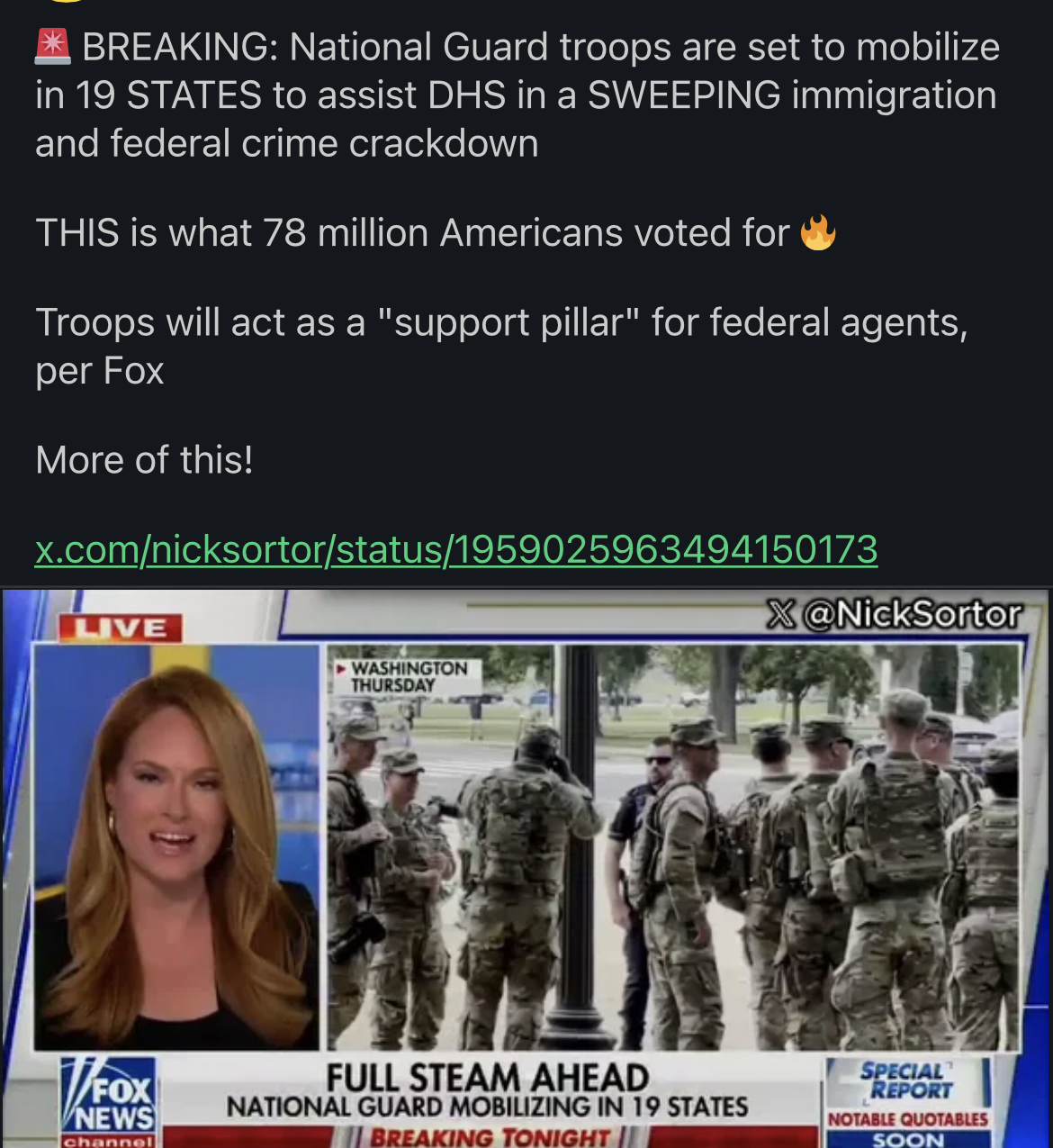Viewport: 1053px width, 1148px height.
Task: Click the 'More of this!' text line
Action: [x=144, y=460]
